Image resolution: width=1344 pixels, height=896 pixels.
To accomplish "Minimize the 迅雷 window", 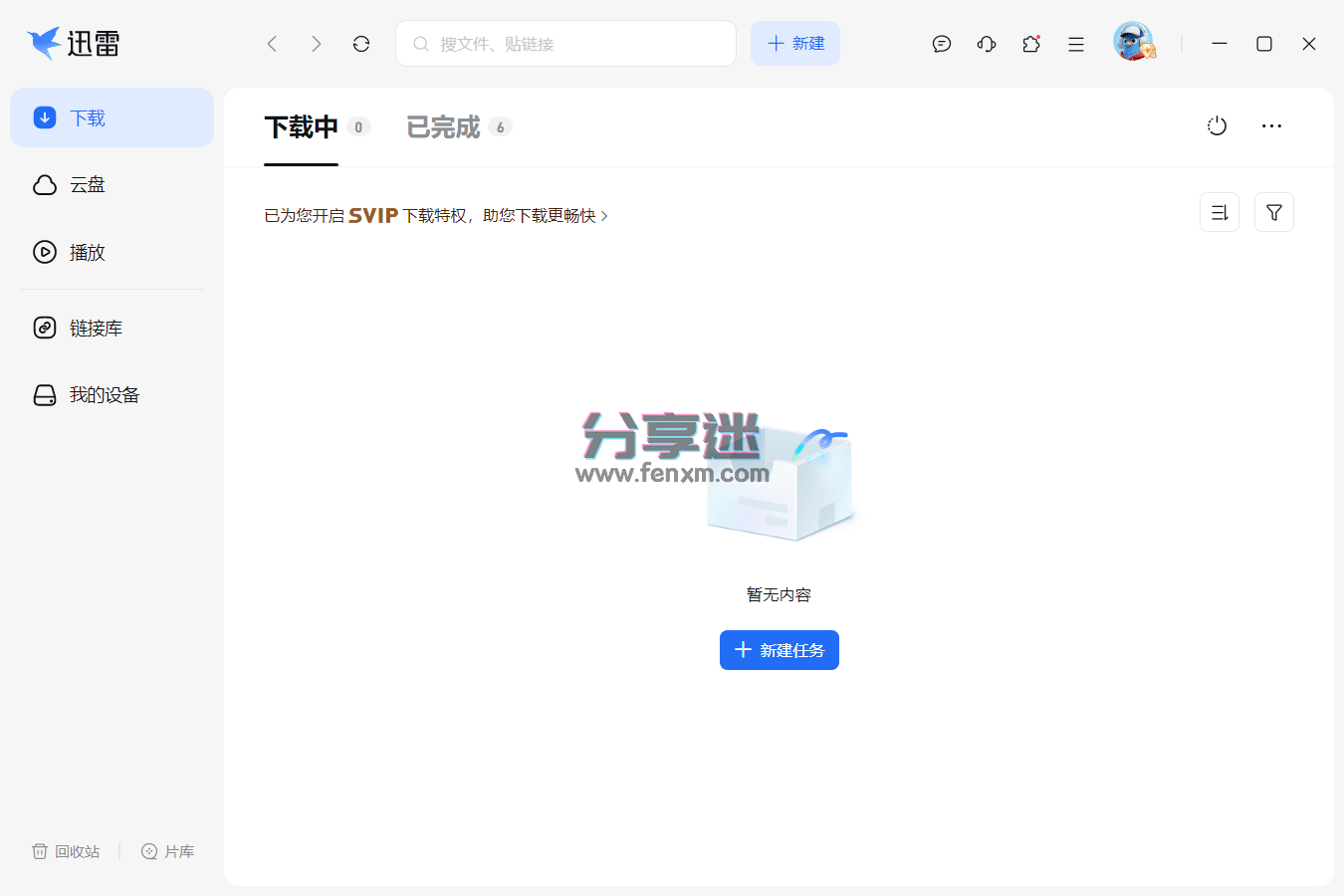I will coord(1220,44).
